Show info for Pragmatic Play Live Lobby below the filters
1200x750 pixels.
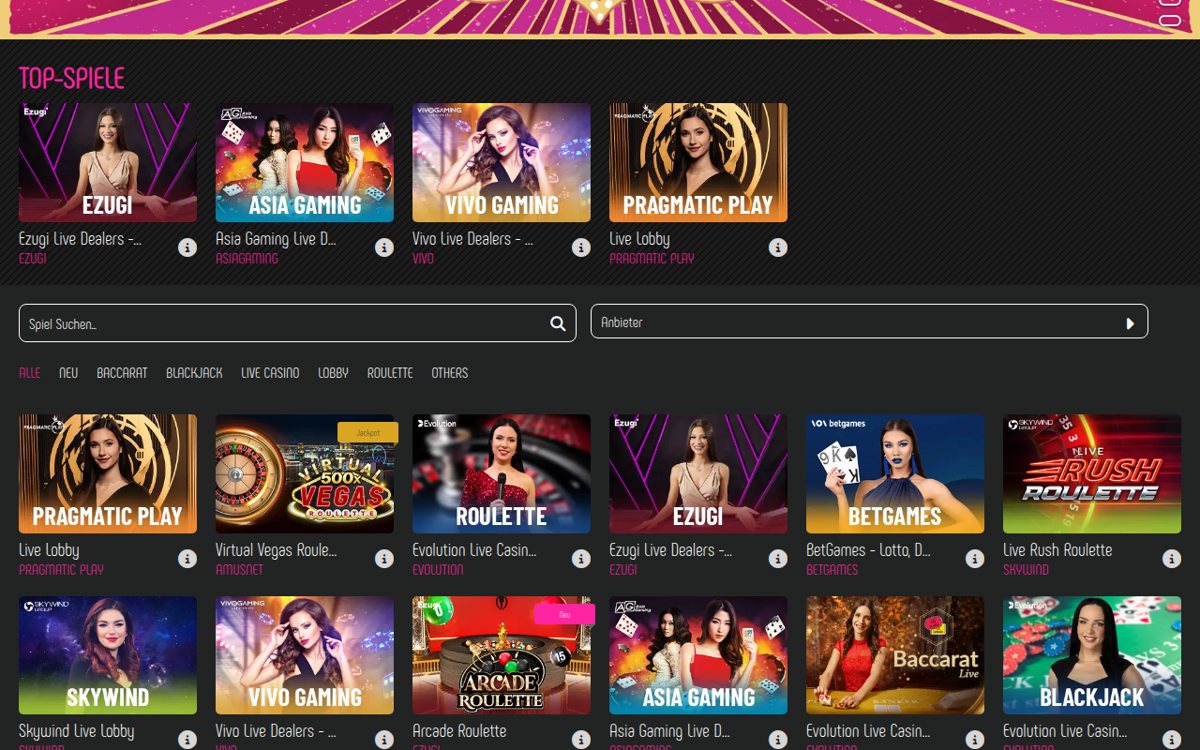(x=187, y=558)
